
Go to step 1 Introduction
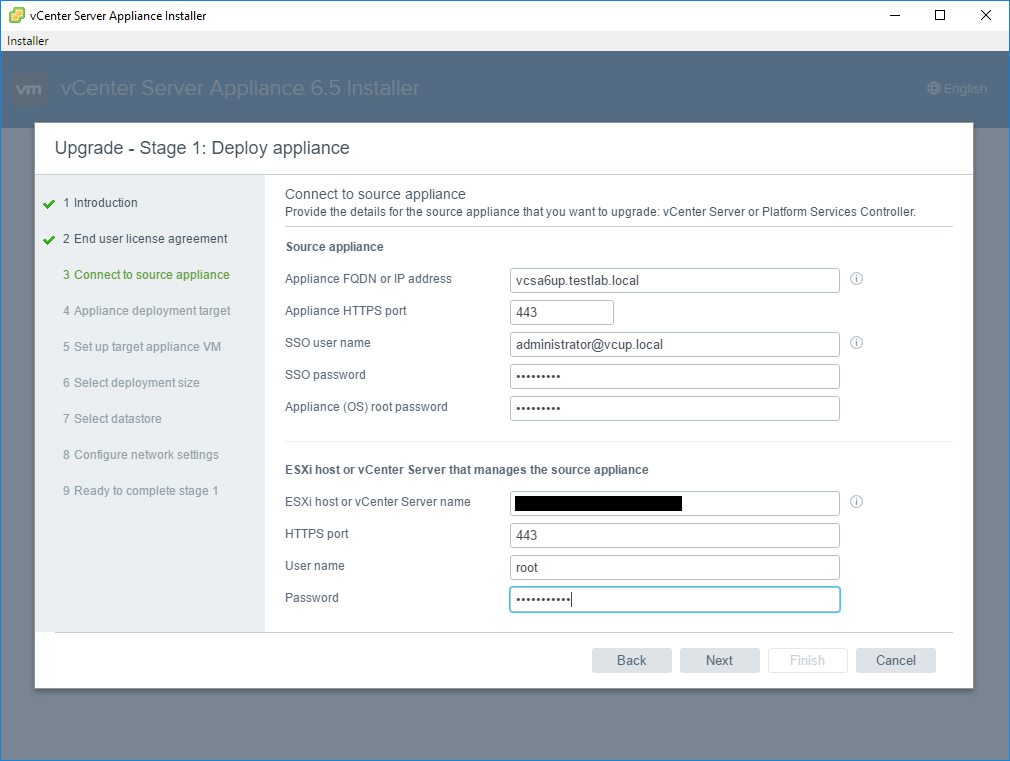coord(100,202)
